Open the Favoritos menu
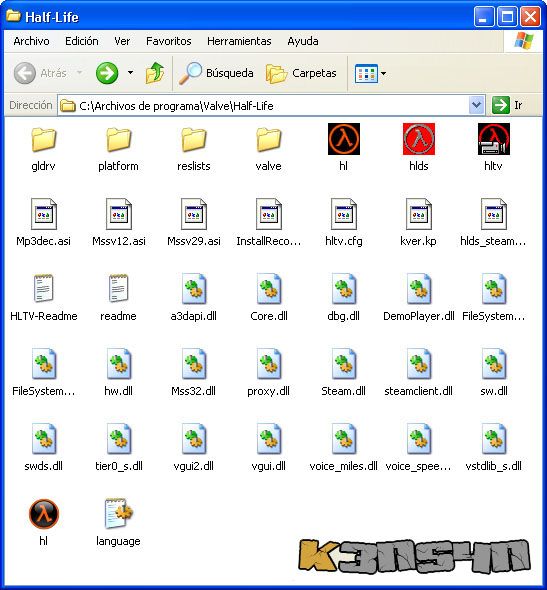The width and height of the screenshot is (547, 590). [x=169, y=41]
